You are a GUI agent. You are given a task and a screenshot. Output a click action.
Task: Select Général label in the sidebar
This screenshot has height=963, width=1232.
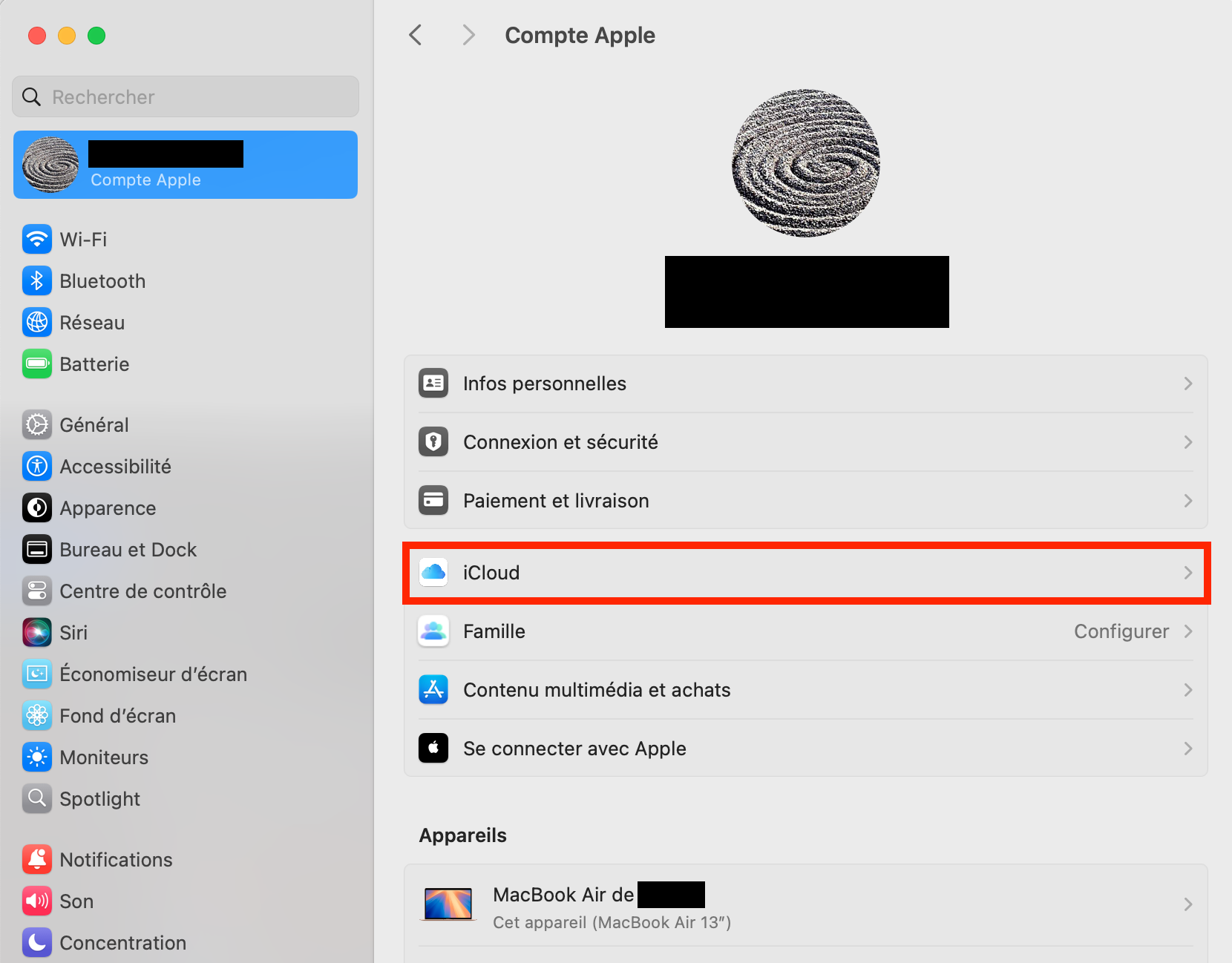(94, 425)
